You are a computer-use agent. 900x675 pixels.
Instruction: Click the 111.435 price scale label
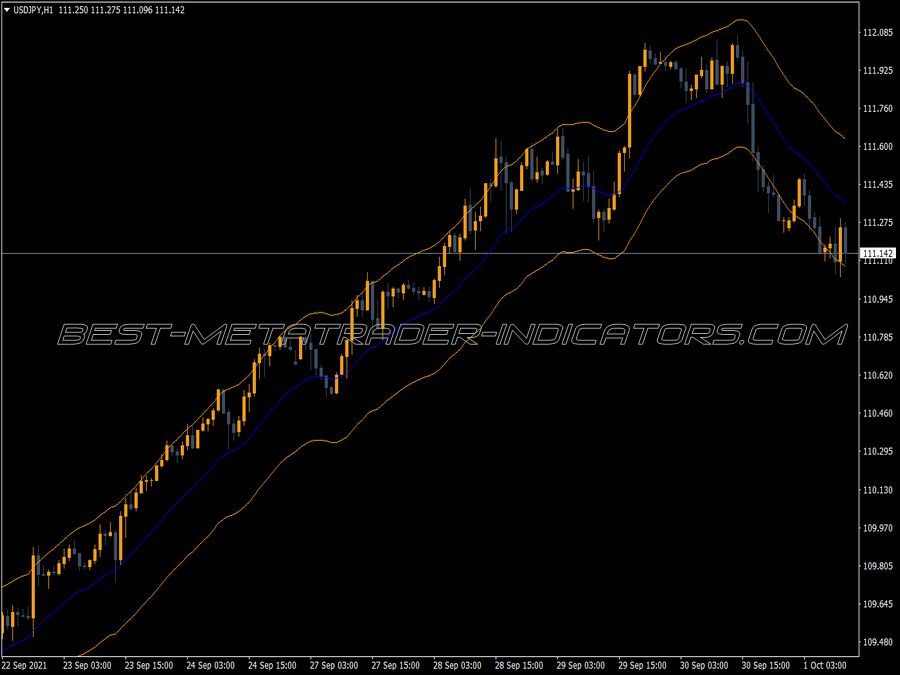tap(878, 185)
